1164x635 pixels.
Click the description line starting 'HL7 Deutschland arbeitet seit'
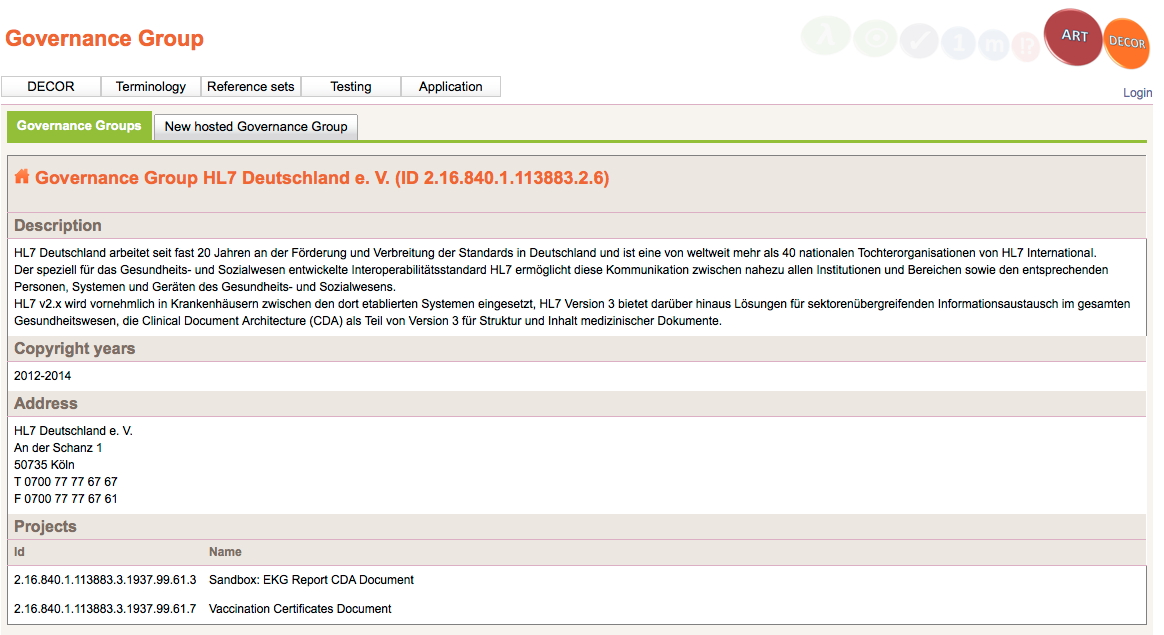tap(555, 253)
